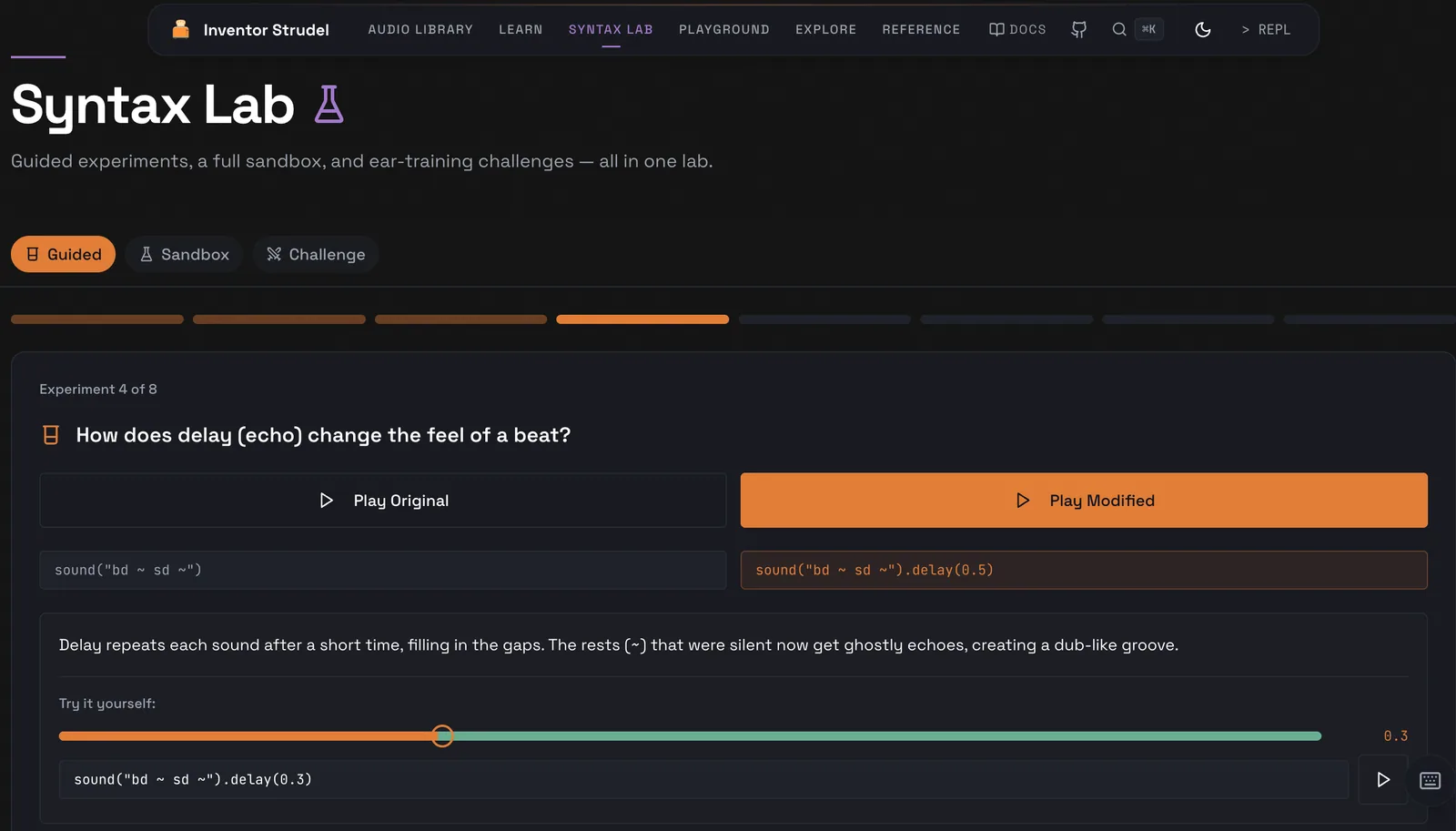Open the Docs book icon link

[x=1017, y=29]
